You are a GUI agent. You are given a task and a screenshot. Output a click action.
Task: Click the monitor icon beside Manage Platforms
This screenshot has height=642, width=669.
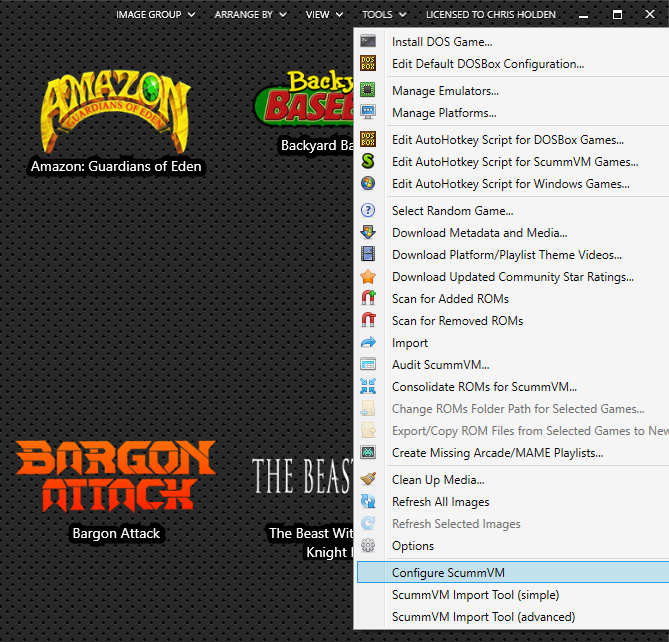368,113
